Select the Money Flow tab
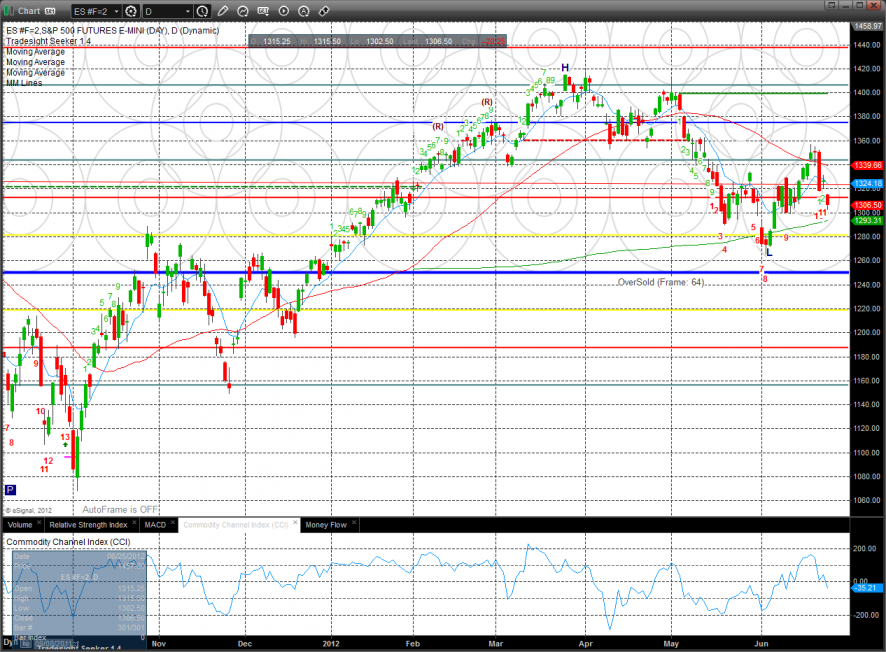This screenshot has height=652, width=886. coord(325,524)
